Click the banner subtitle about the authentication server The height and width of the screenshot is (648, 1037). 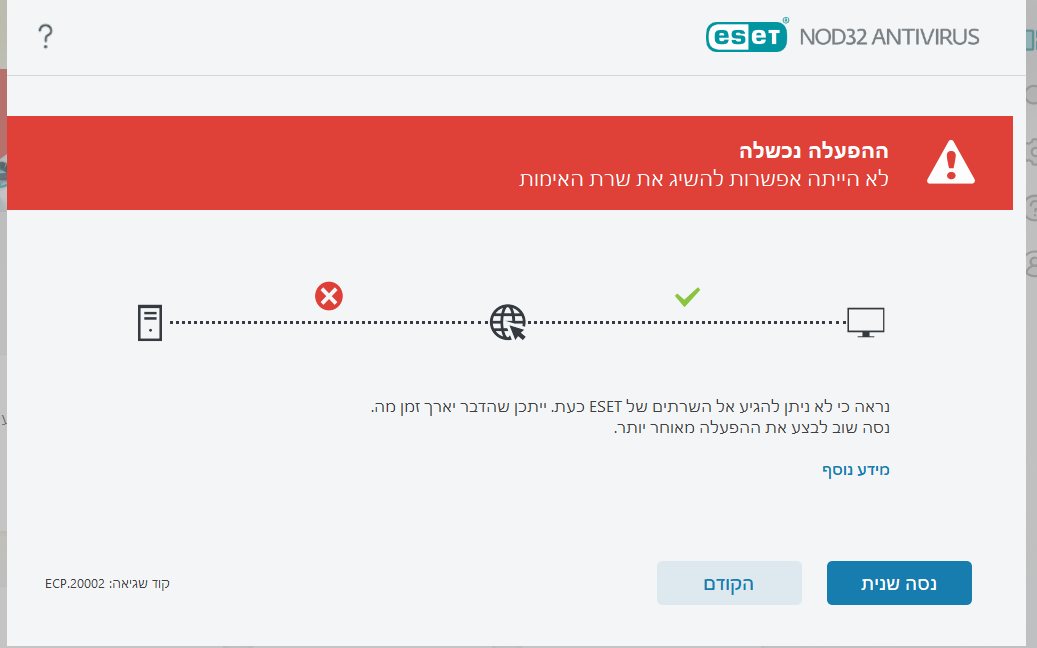[x=704, y=179]
